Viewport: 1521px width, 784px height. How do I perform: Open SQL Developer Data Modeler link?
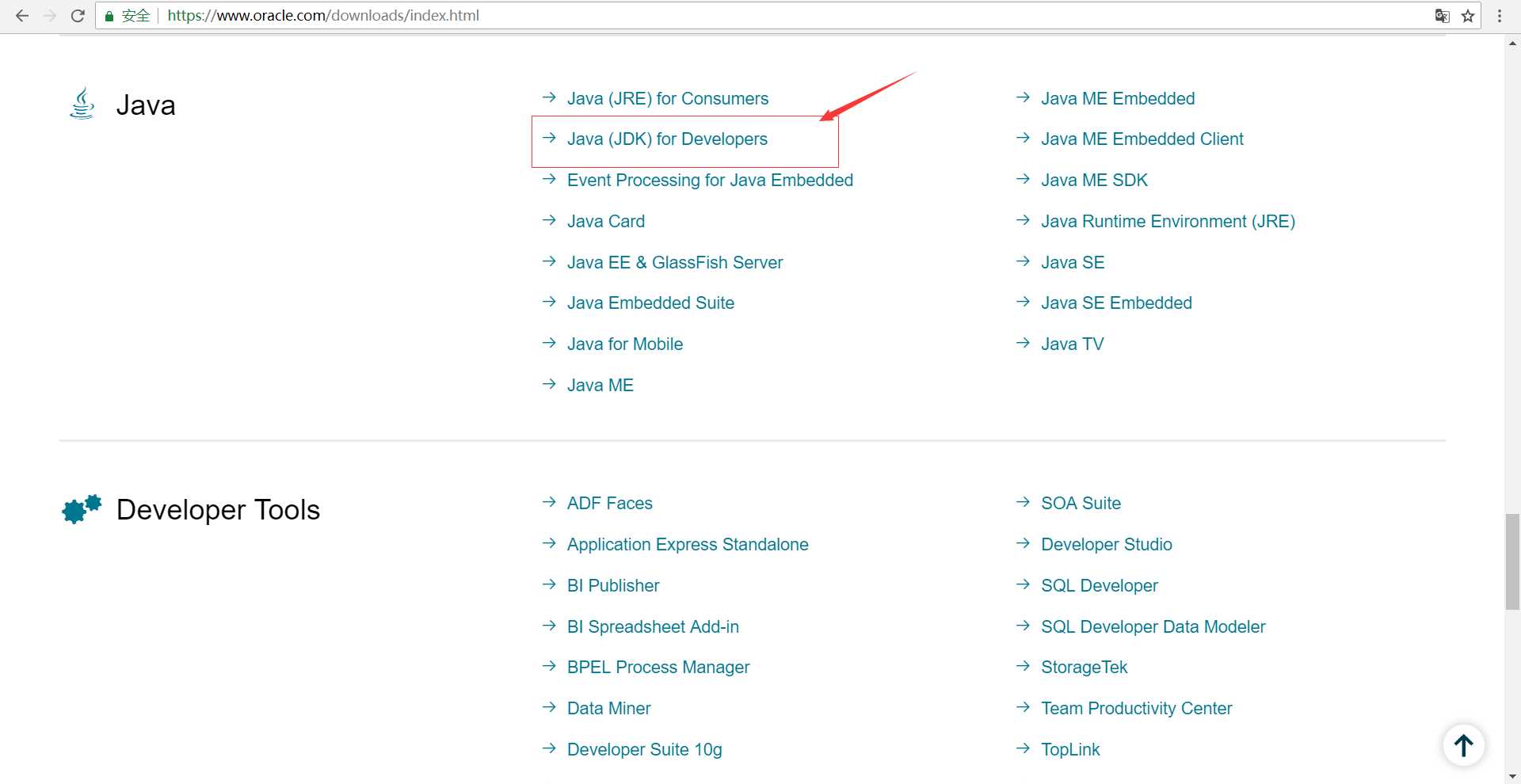point(1153,627)
